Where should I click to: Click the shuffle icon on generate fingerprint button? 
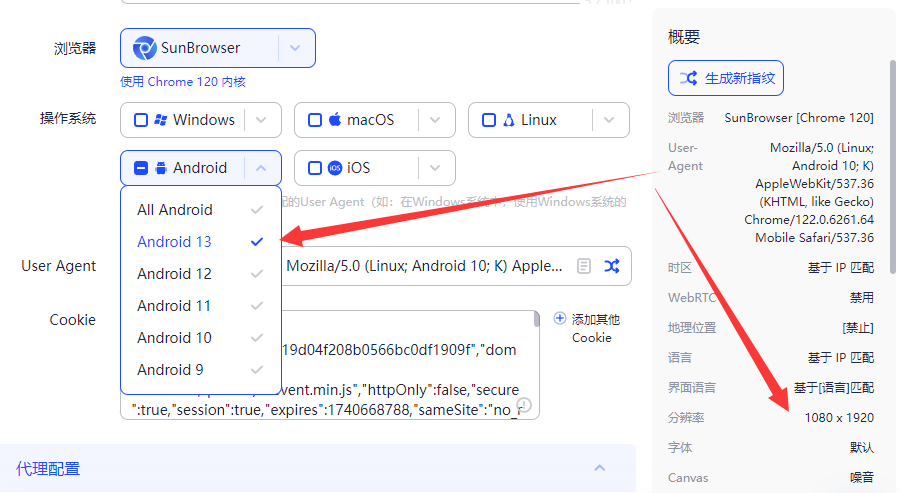pos(688,78)
